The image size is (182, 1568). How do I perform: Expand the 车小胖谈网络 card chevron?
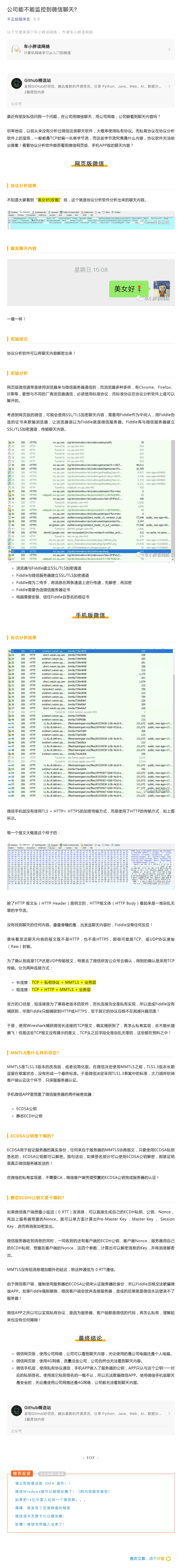click(169, 50)
